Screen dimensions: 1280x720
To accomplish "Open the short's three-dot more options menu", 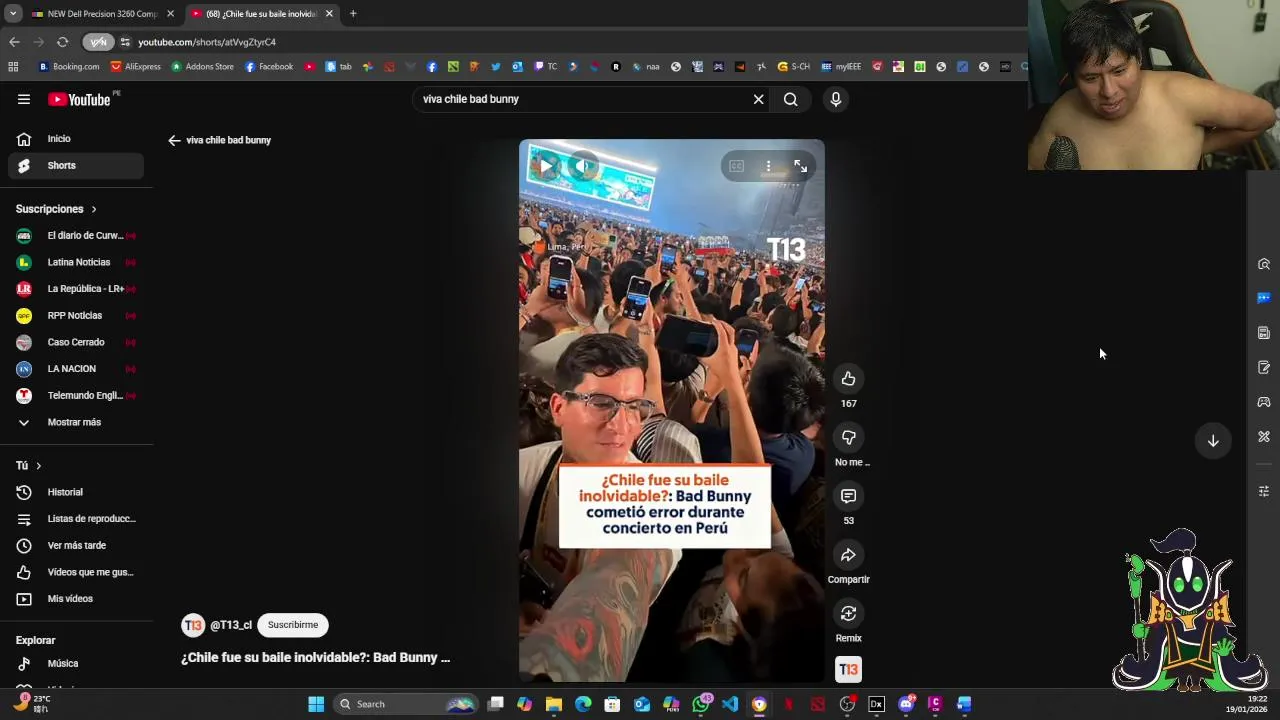I will coord(768,166).
